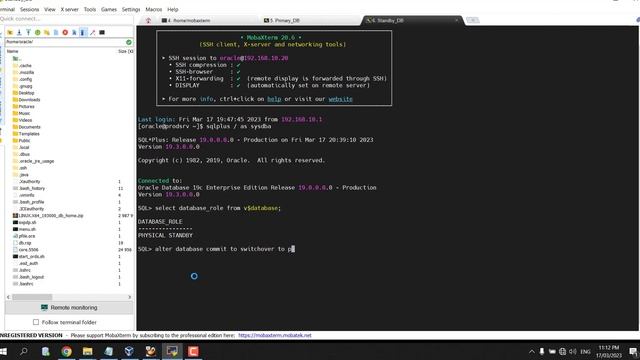
Task: Select the Standby_DB tab
Action: point(412,20)
